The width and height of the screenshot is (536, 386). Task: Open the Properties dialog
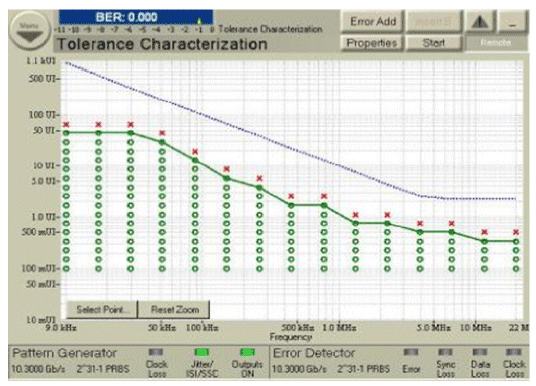click(372, 43)
